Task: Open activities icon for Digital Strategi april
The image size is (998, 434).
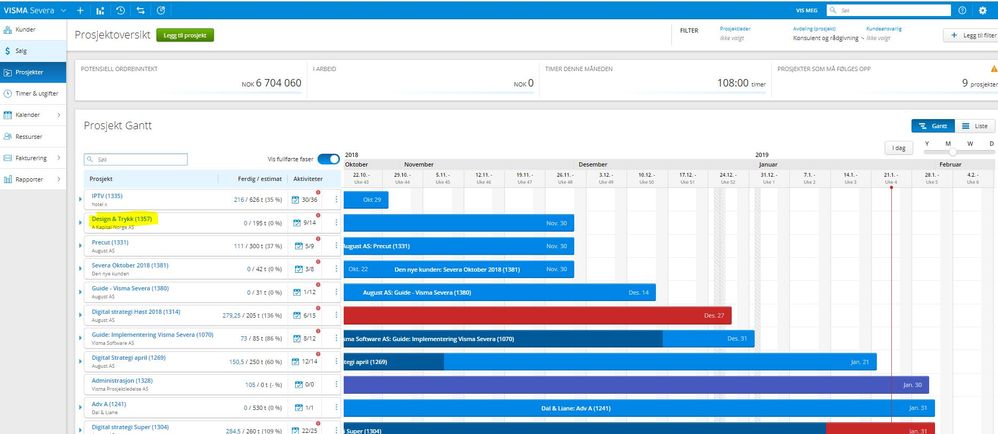Action: 295,361
